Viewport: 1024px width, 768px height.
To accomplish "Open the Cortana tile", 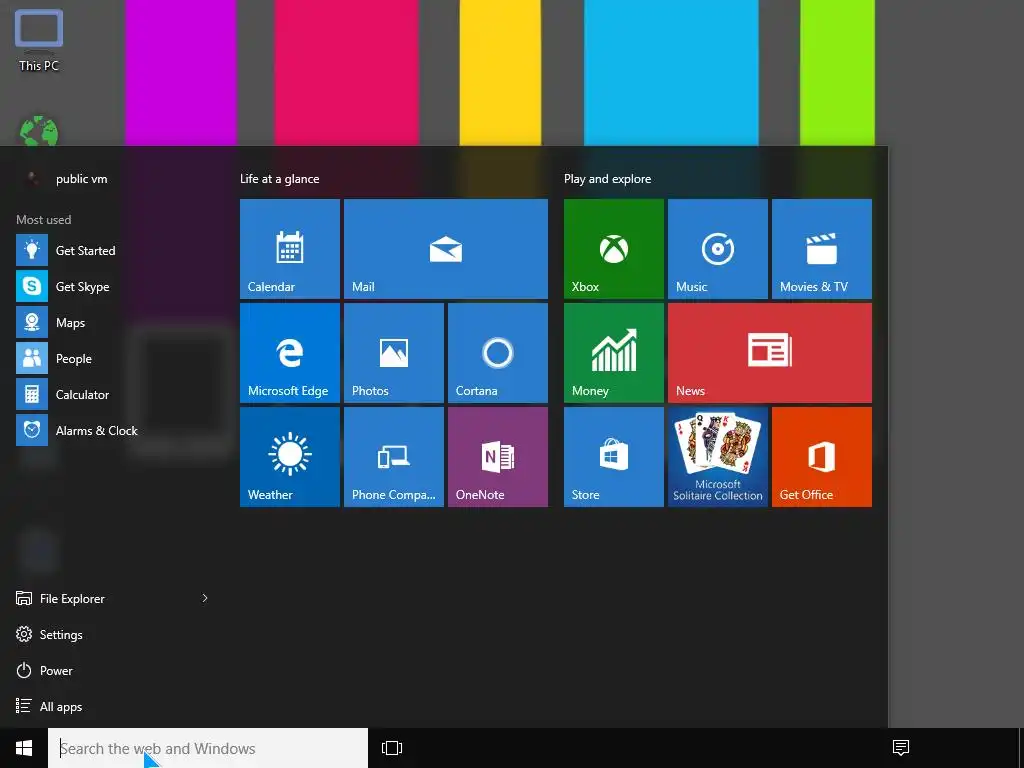I will point(498,353).
